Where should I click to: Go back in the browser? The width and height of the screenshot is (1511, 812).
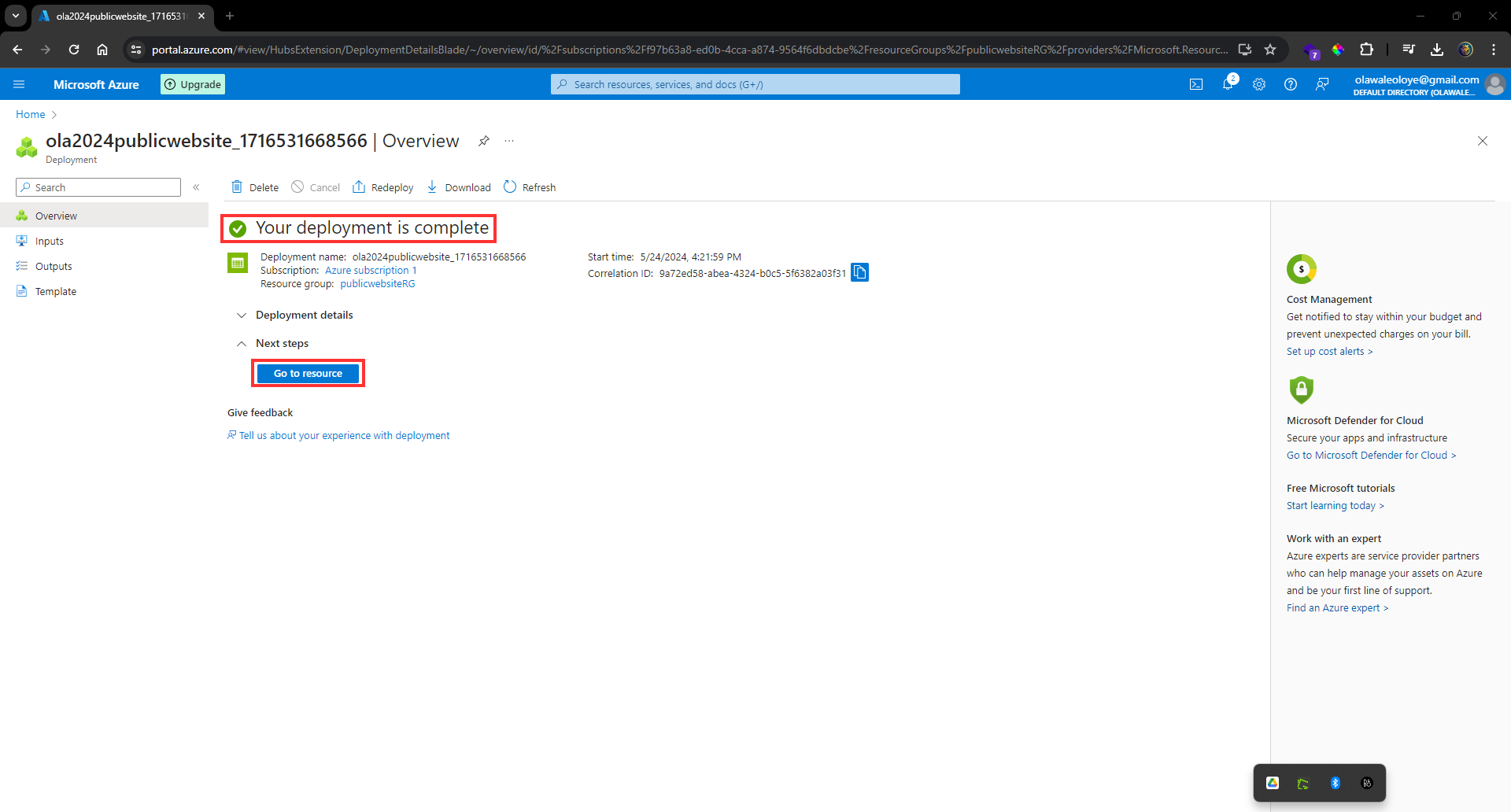pyautogui.click(x=17, y=50)
